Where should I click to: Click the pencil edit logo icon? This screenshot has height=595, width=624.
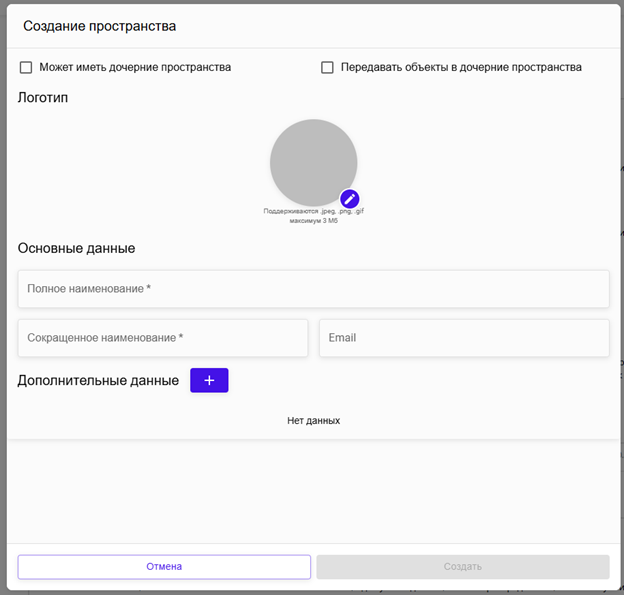coord(350,199)
